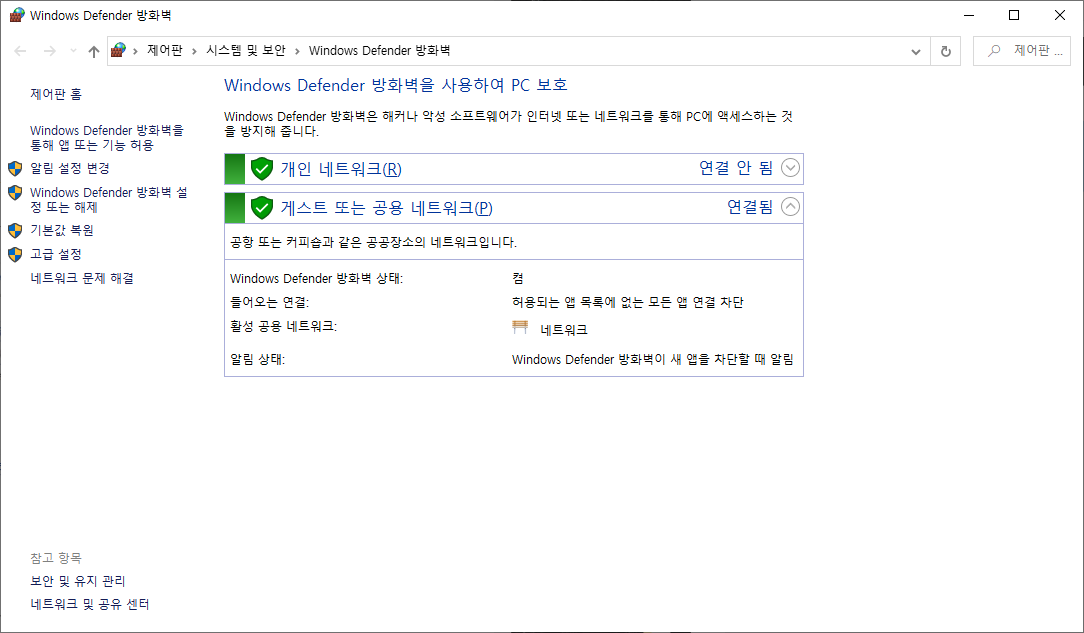Click the heading 방화벽을 사용하여 PC 보호

396,85
